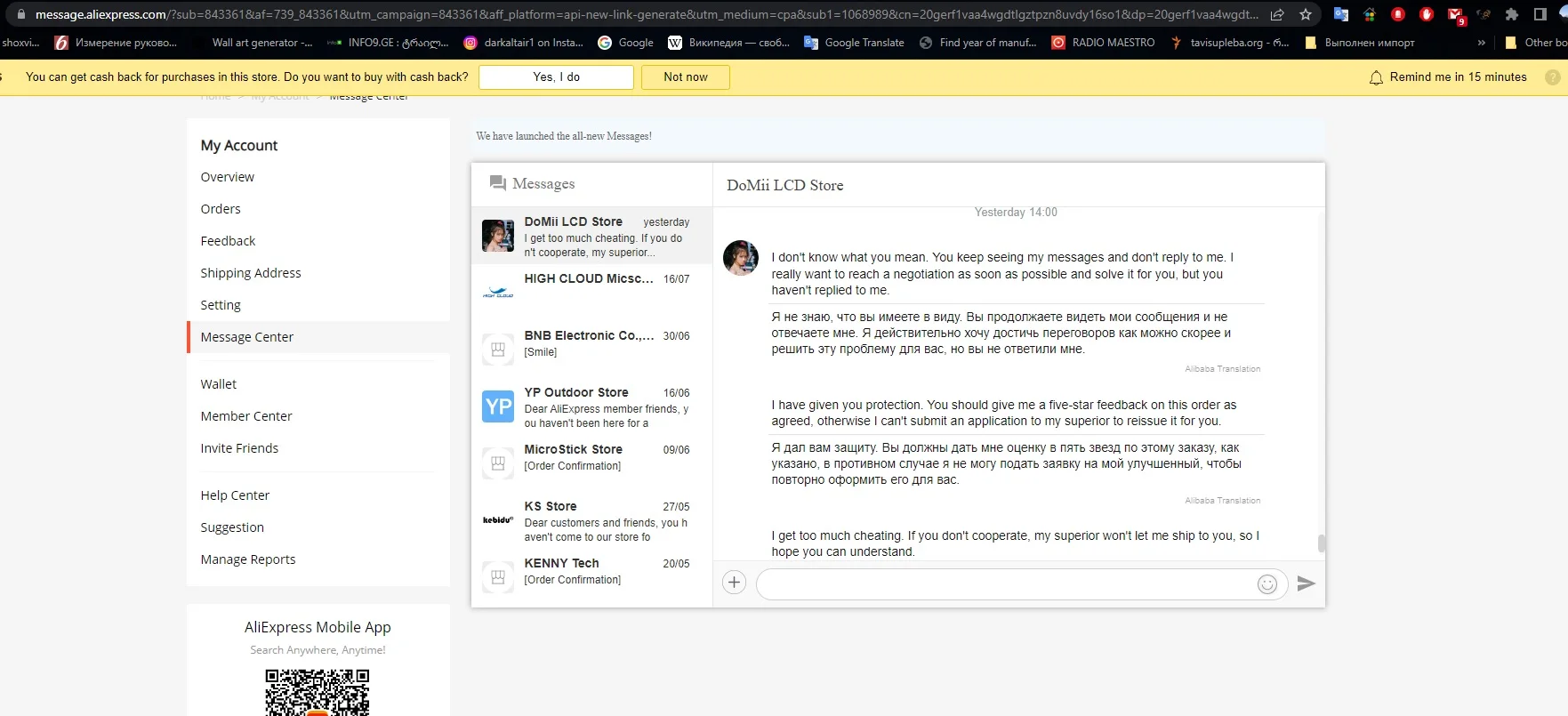This screenshot has height=716, width=1568.
Task: Toggle the browser side panel icon
Action: [1540, 14]
